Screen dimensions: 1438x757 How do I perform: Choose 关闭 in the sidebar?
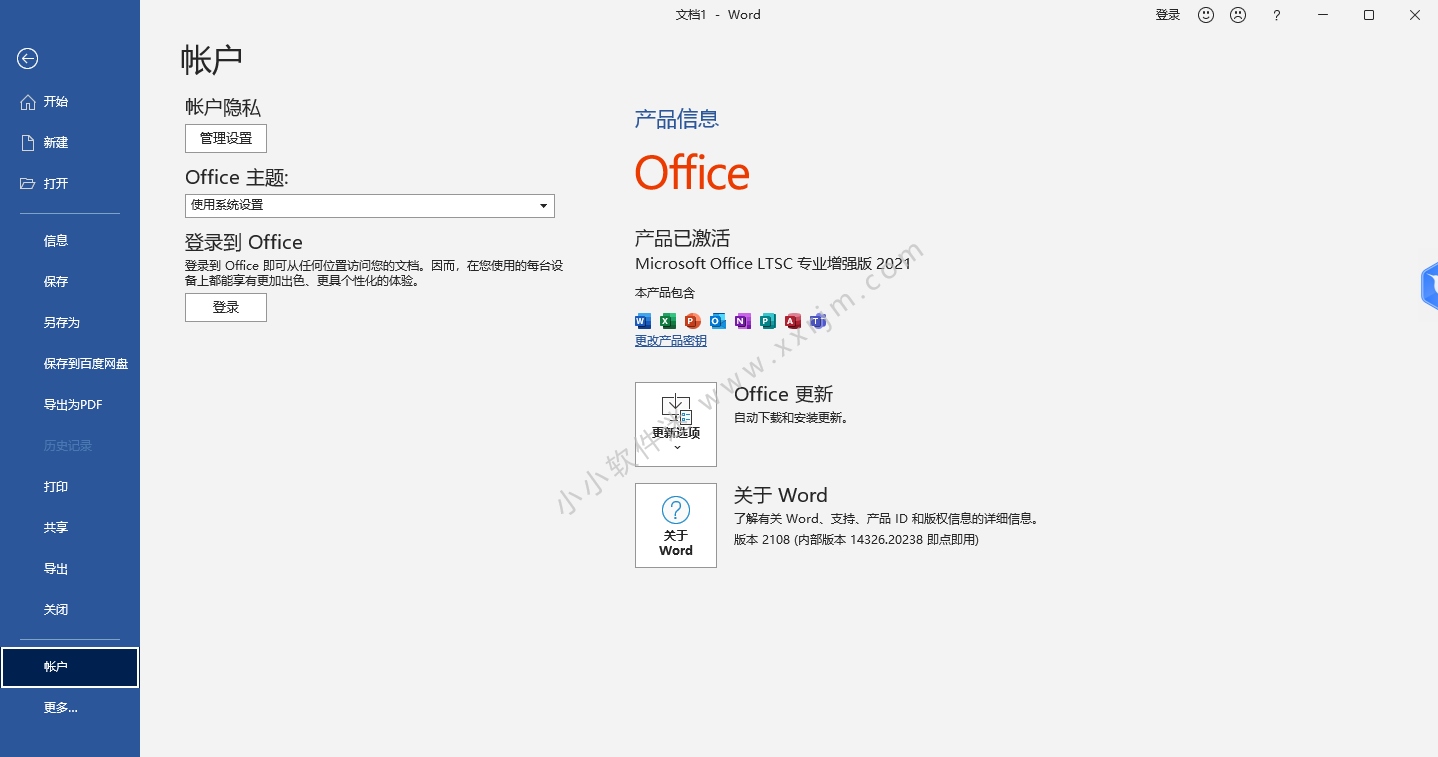tap(70, 610)
